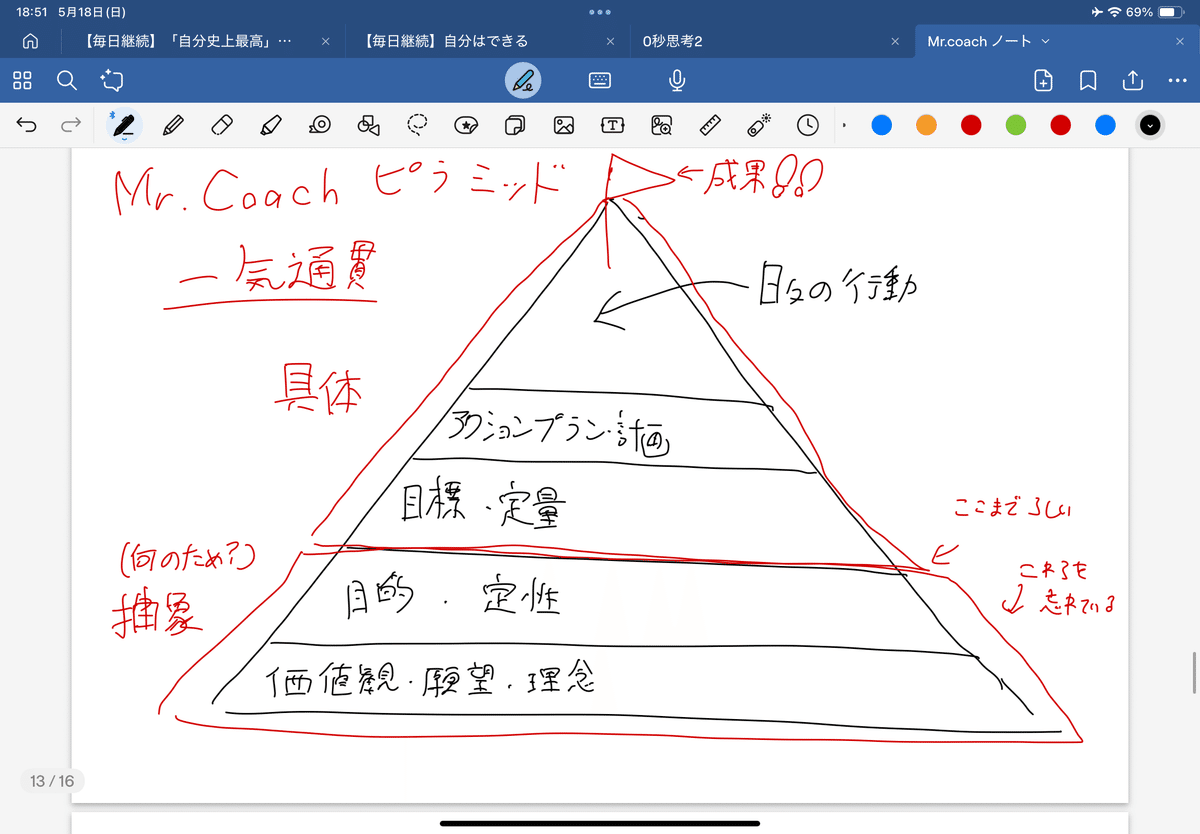Select the Highlighter tool

(x=270, y=125)
